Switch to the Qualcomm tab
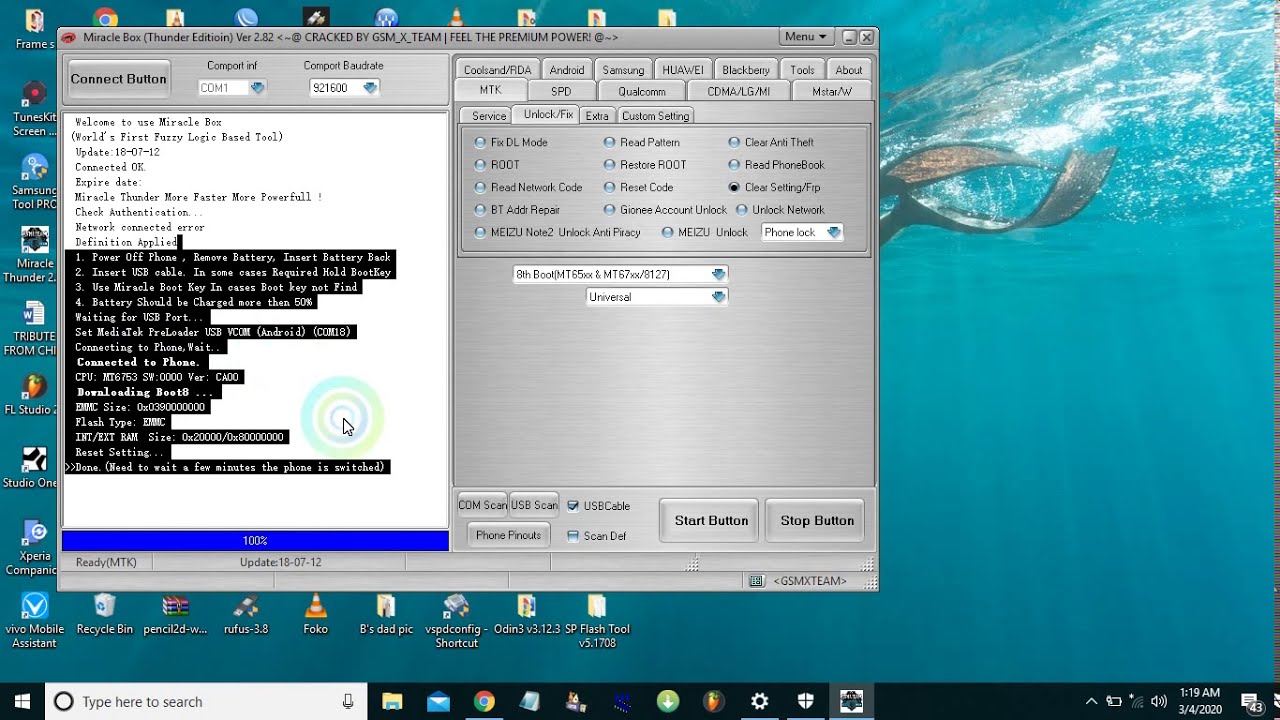 click(642, 91)
